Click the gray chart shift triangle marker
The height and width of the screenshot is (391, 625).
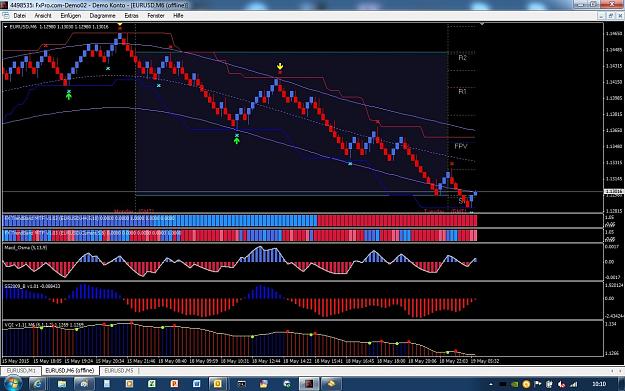tap(482, 24)
